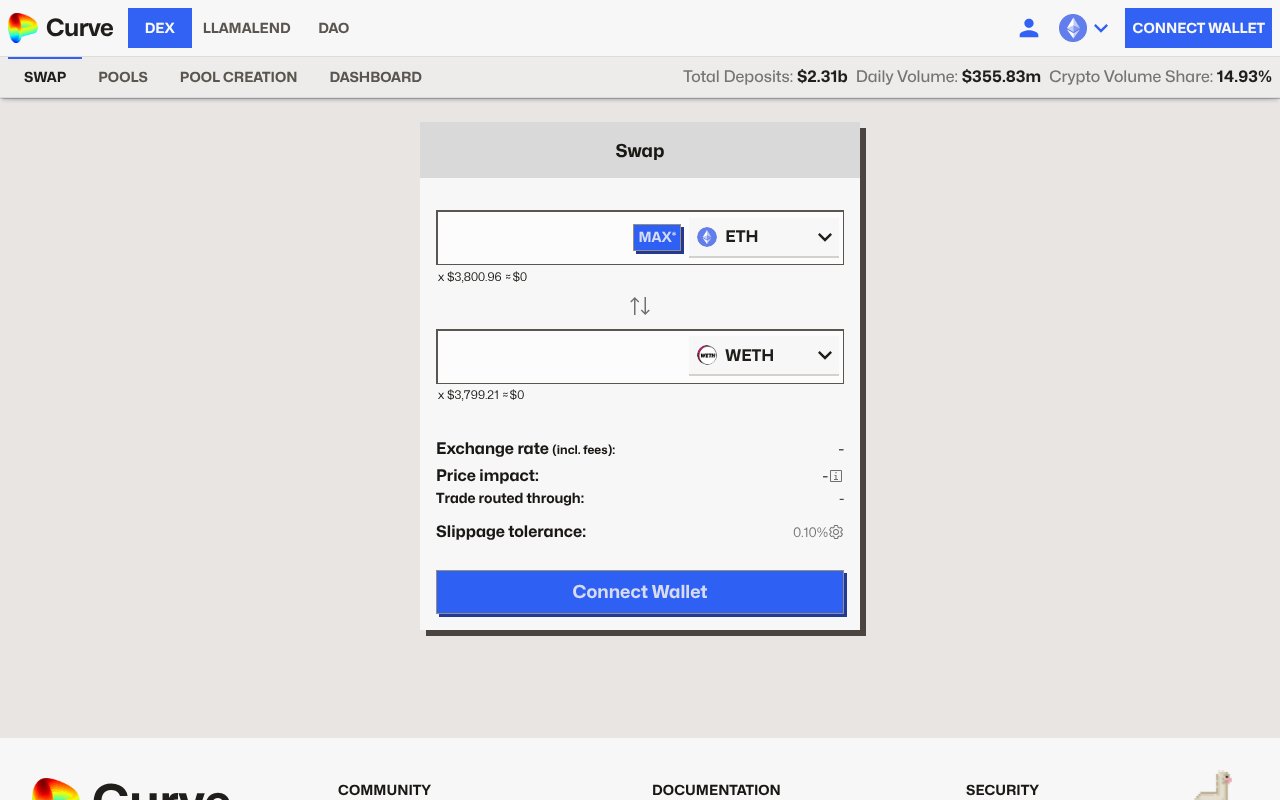Viewport: 1280px width, 800px height.
Task: Click the Ethereum network icon in the header
Action: click(x=1073, y=28)
